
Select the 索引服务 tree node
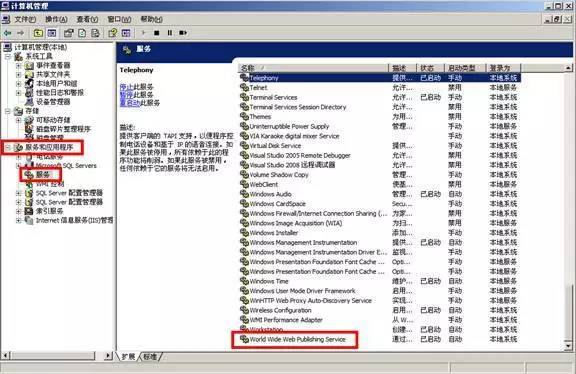click(x=50, y=211)
